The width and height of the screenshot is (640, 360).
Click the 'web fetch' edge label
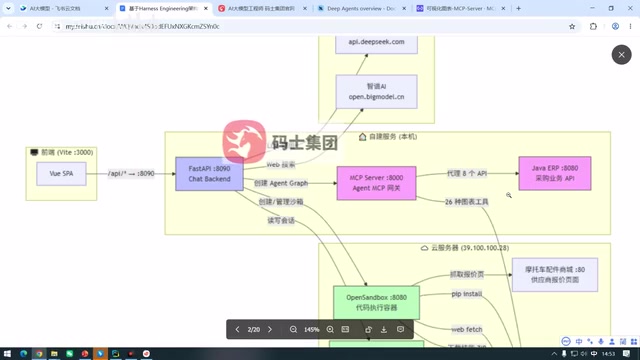tap(467, 329)
